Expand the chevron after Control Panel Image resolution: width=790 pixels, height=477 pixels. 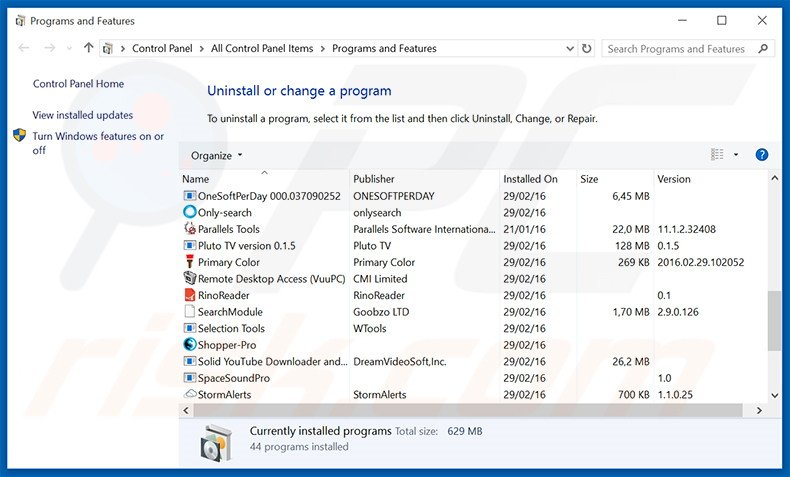[x=202, y=49]
